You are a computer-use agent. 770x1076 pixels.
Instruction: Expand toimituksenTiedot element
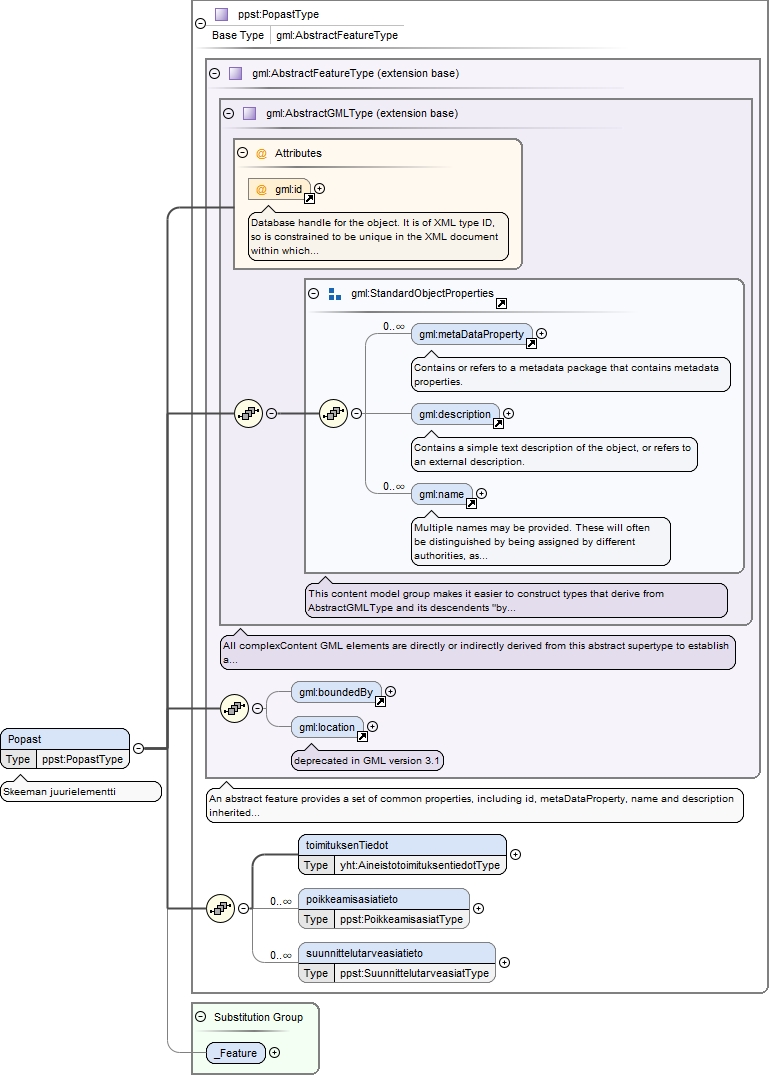click(x=515, y=854)
